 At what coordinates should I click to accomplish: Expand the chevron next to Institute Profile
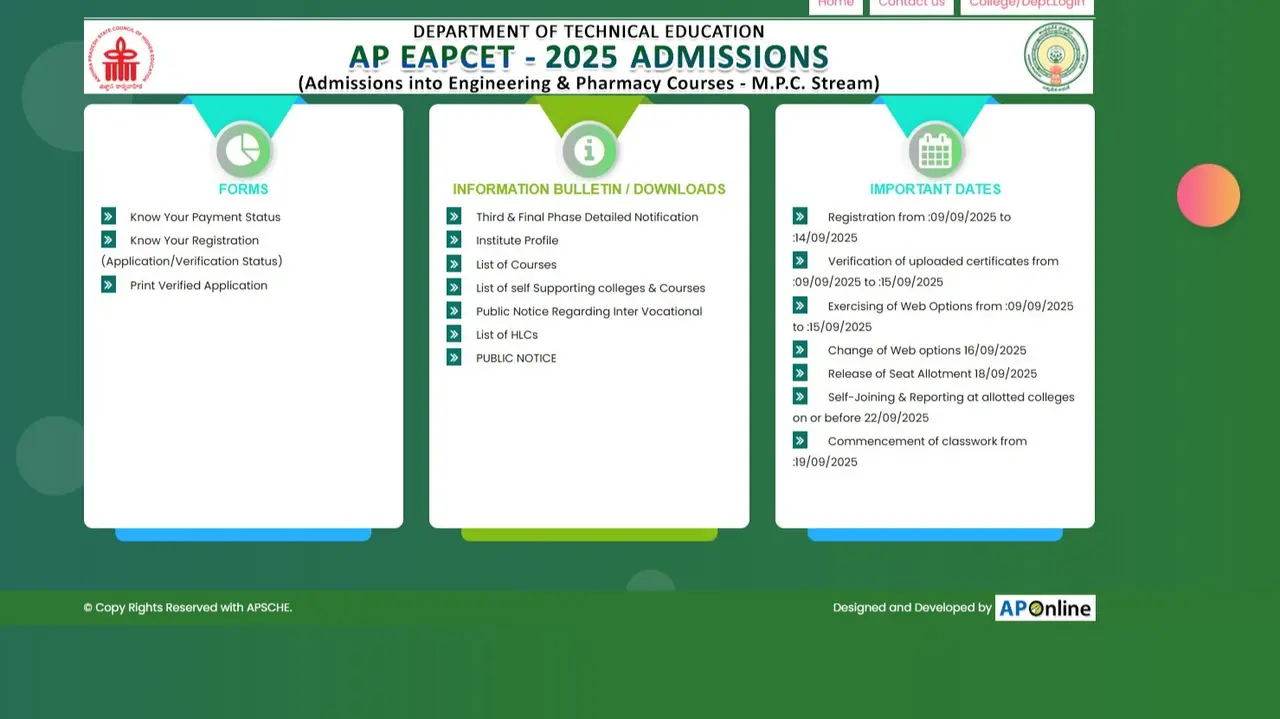click(x=455, y=240)
